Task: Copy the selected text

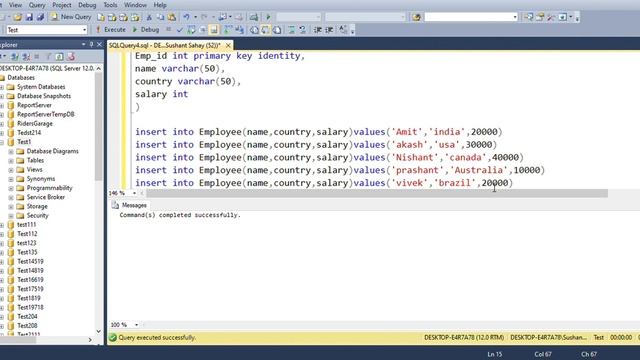Action: tap(160, 17)
